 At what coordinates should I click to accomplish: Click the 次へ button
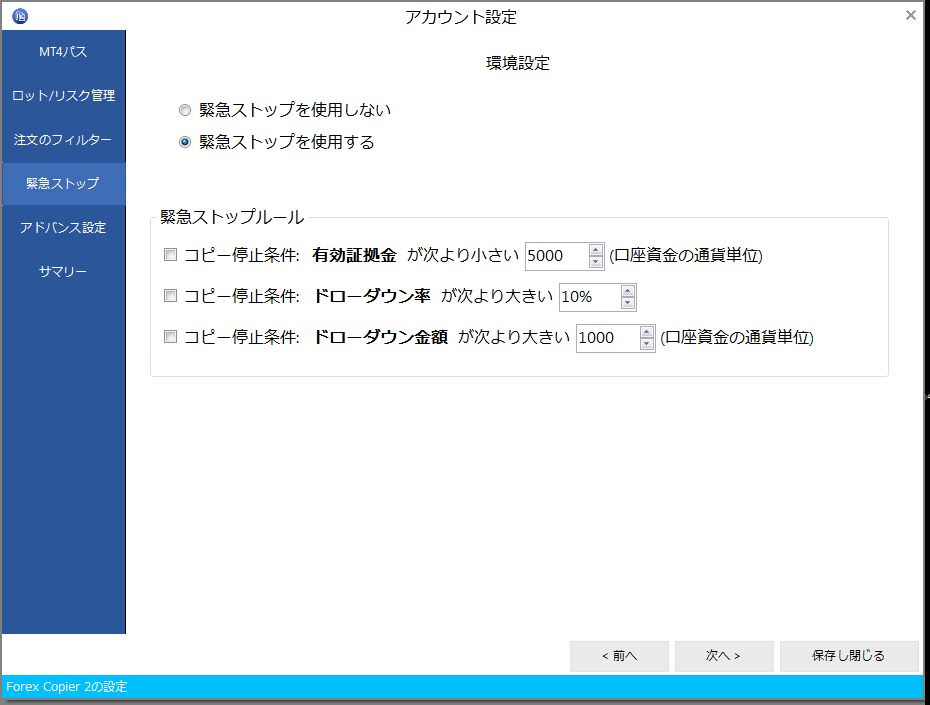[x=723, y=656]
